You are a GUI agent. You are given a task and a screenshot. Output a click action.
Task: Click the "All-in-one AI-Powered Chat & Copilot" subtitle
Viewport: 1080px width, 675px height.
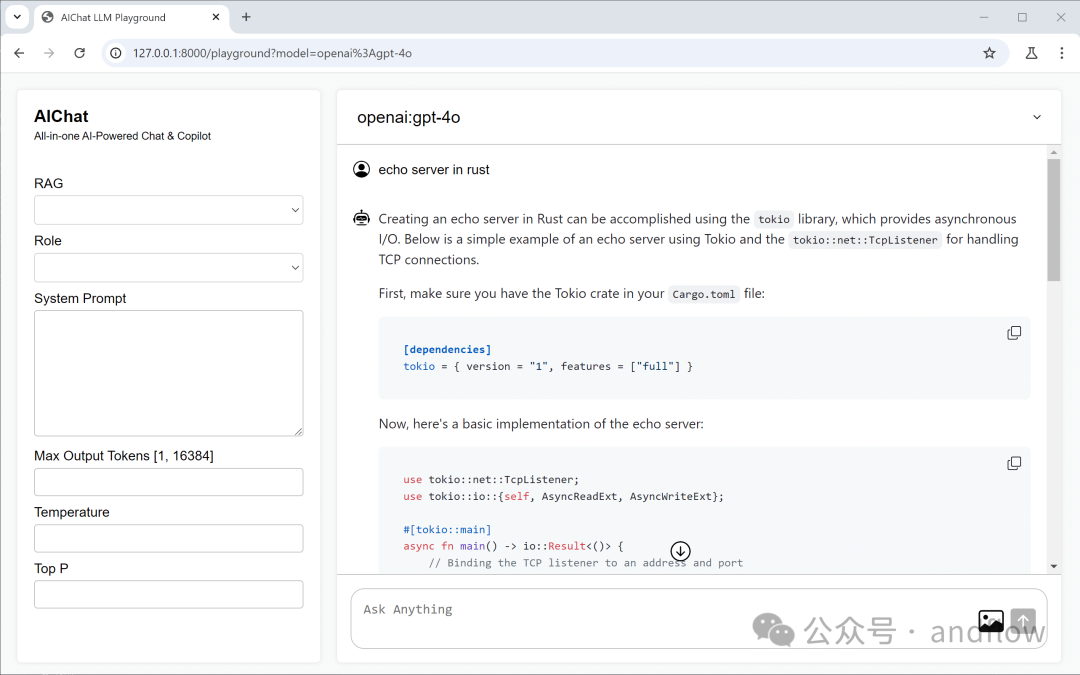123,136
